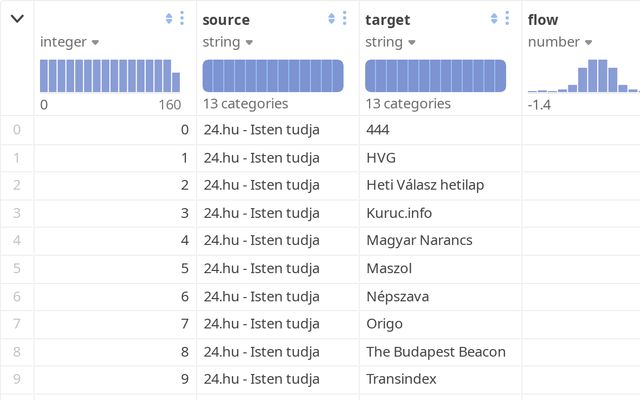Open the target column string type dropdown
This screenshot has width=640, height=400.
click(x=390, y=42)
